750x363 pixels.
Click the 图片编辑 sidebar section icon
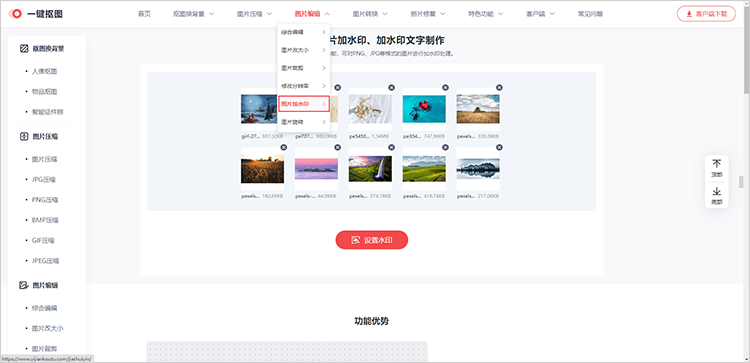pos(23,286)
